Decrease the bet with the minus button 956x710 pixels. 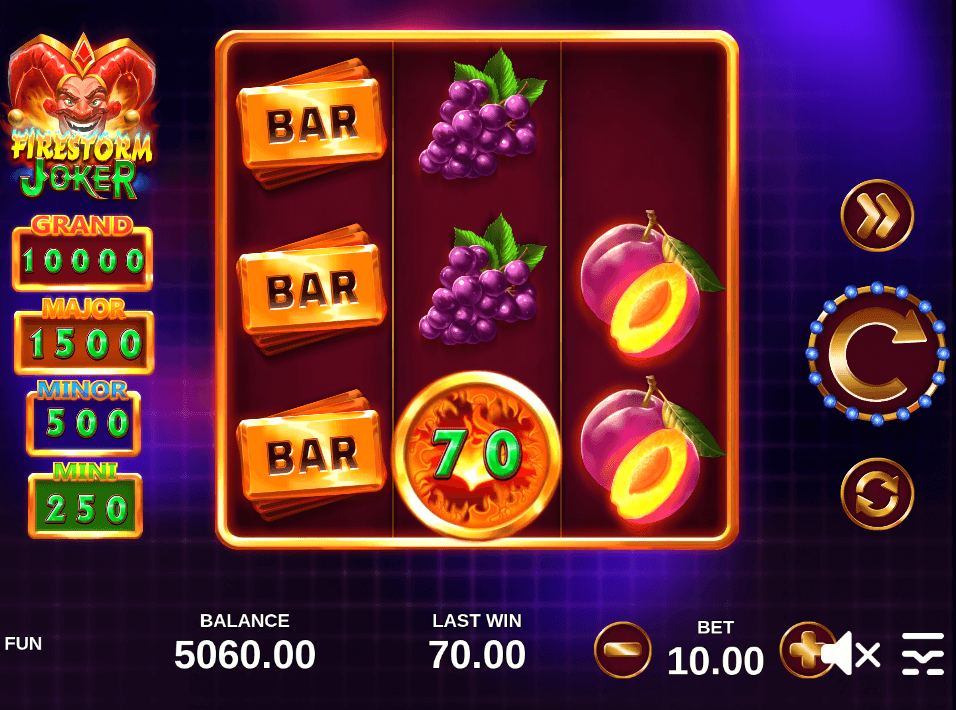(622, 650)
